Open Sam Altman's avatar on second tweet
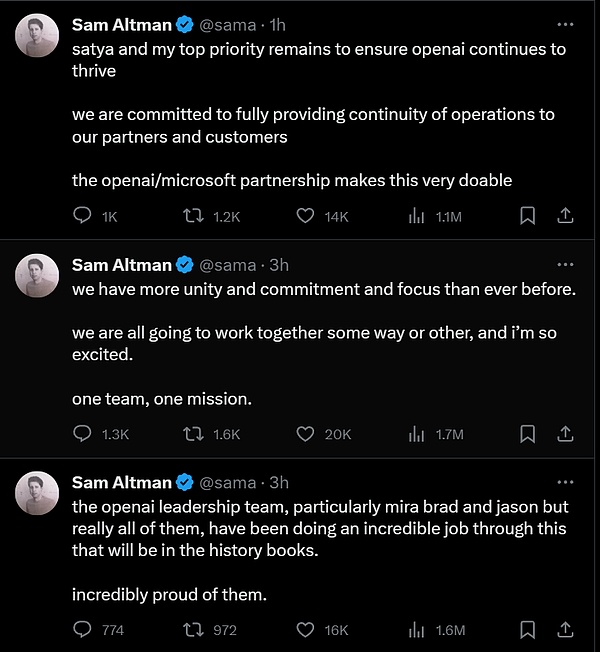 click(x=36, y=275)
